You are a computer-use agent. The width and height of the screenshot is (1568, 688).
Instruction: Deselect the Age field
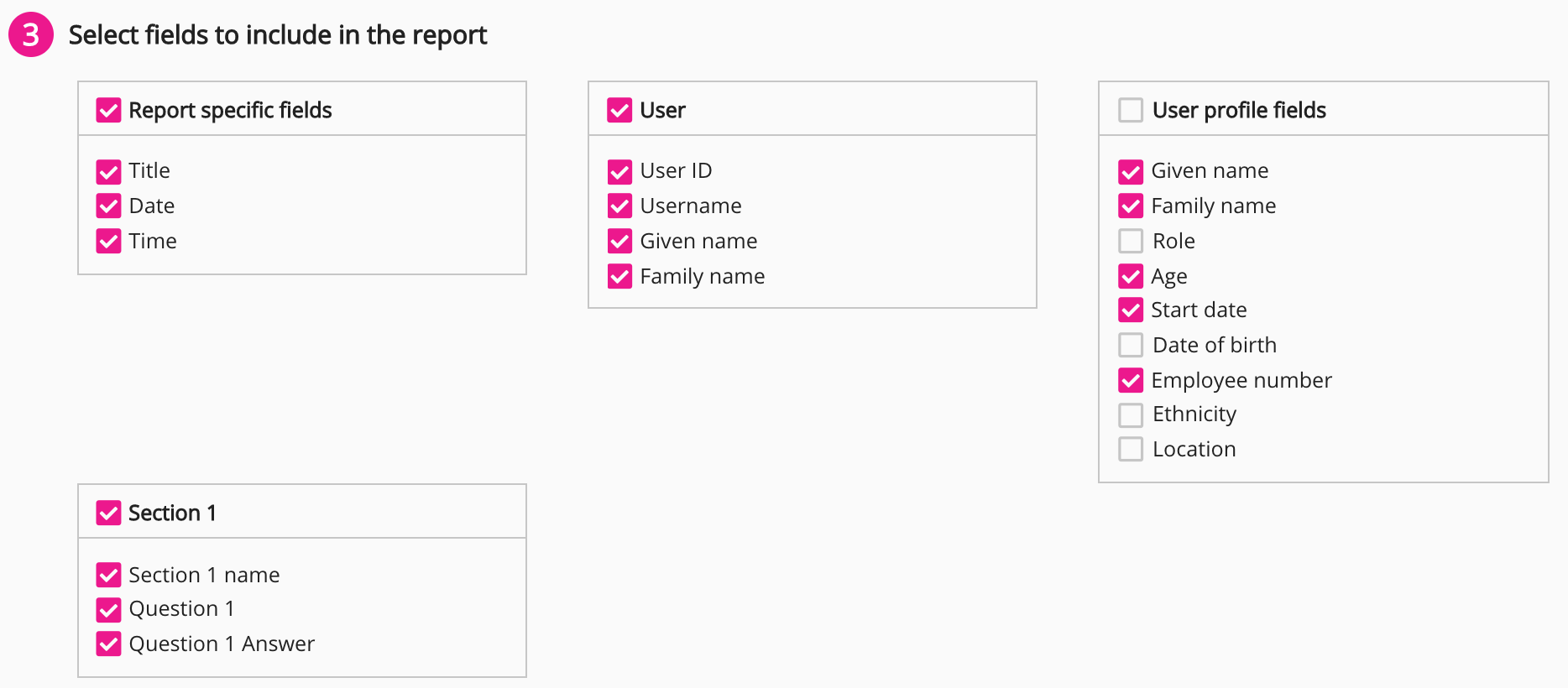(1130, 277)
